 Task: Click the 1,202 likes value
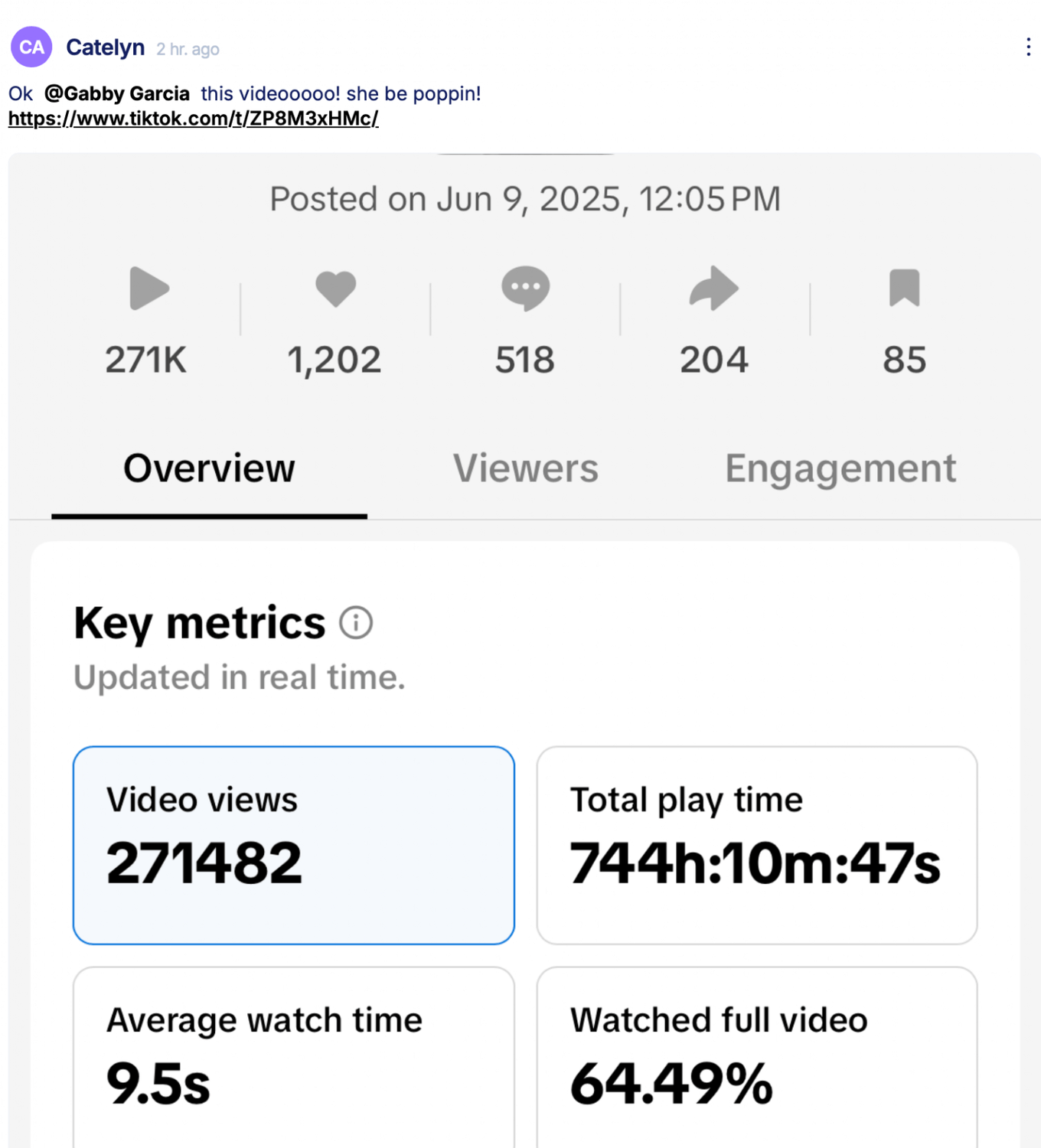(334, 360)
